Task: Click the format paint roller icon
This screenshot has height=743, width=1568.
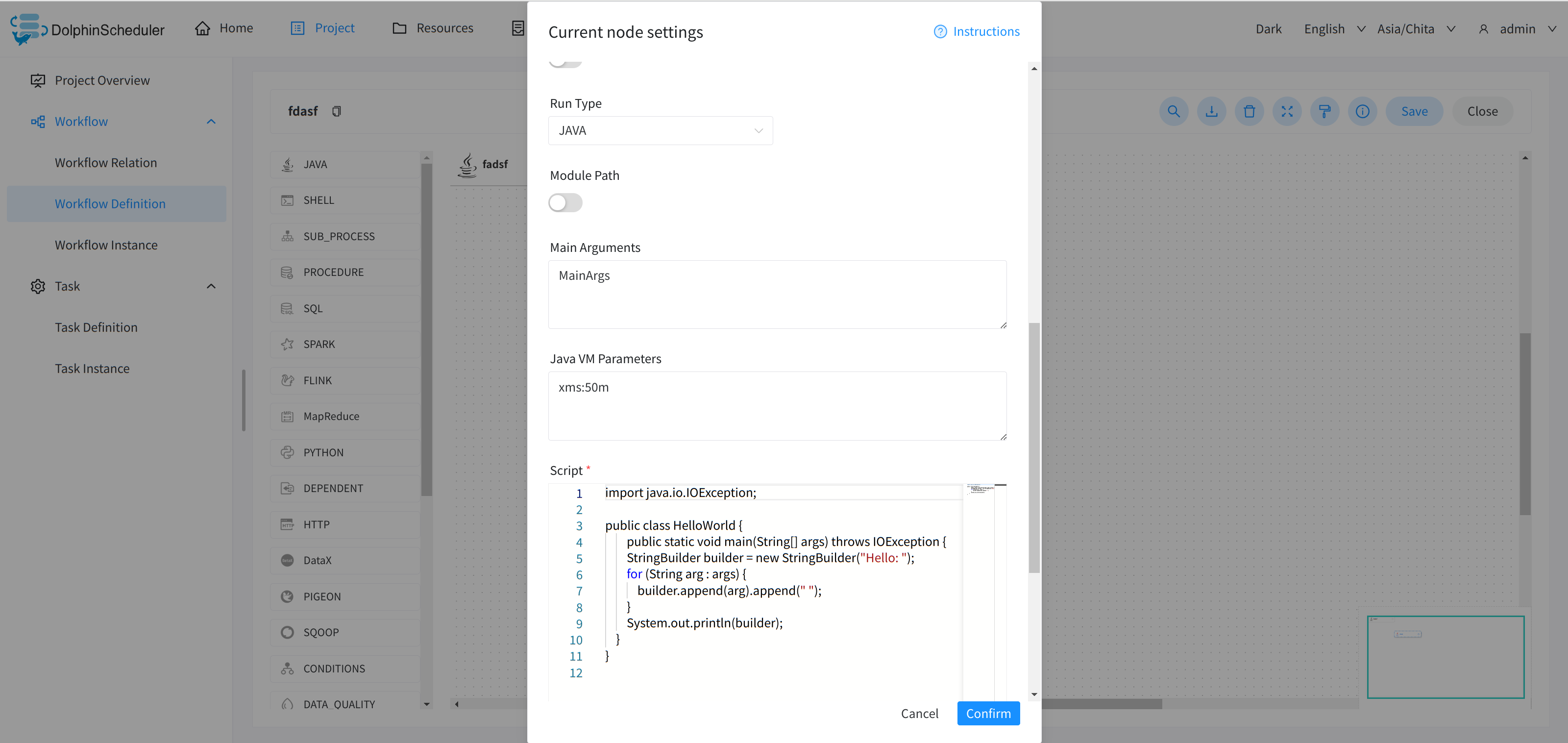Action: (1324, 111)
